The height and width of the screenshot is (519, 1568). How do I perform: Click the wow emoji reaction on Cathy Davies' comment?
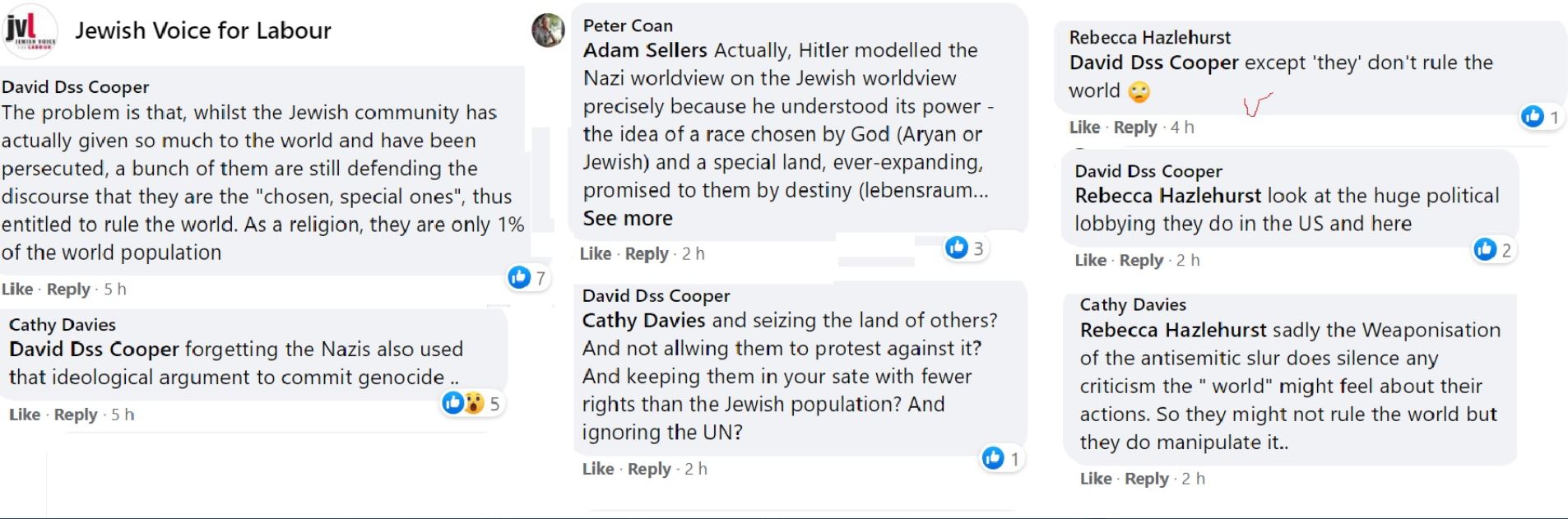474,403
